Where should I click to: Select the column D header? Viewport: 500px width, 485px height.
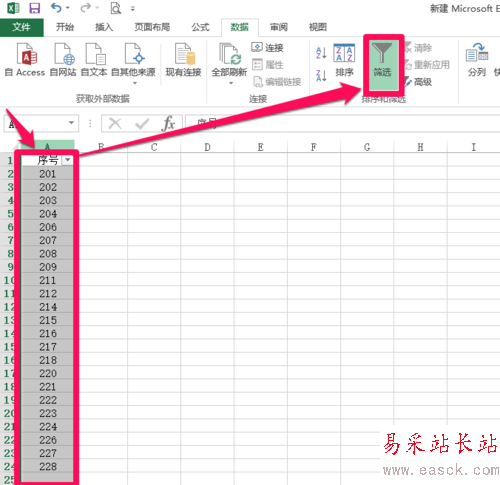207,147
